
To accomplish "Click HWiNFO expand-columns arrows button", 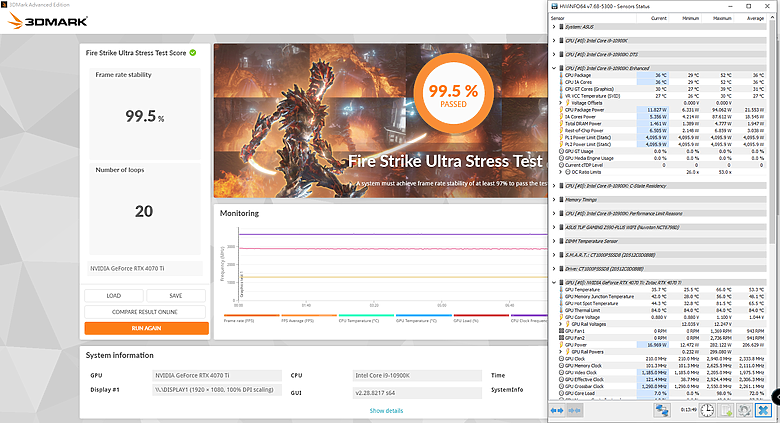I will [x=557, y=411].
